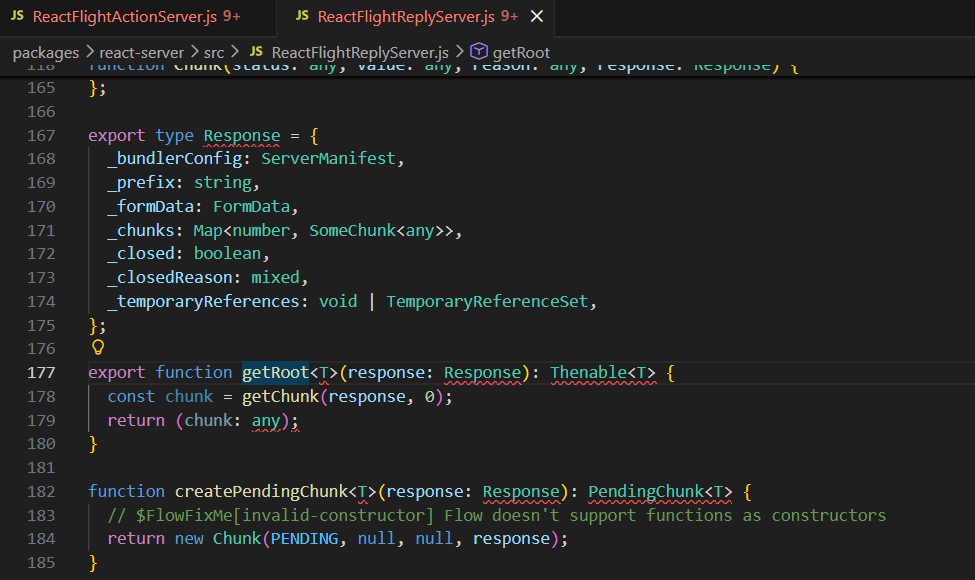Open the packages breadcrumb dropdown
The height and width of the screenshot is (580, 975).
[45, 52]
